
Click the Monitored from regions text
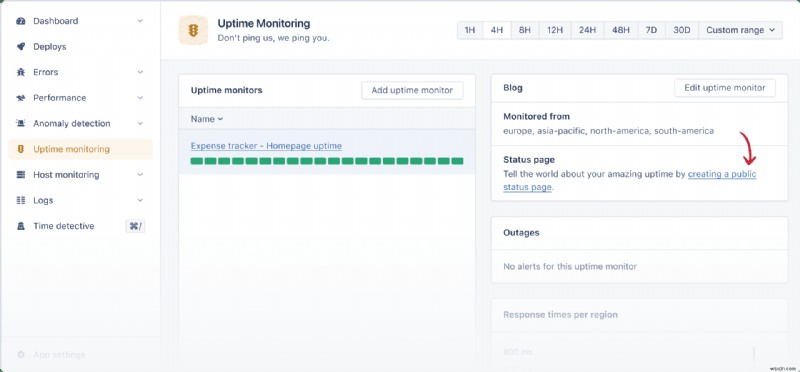point(608,131)
